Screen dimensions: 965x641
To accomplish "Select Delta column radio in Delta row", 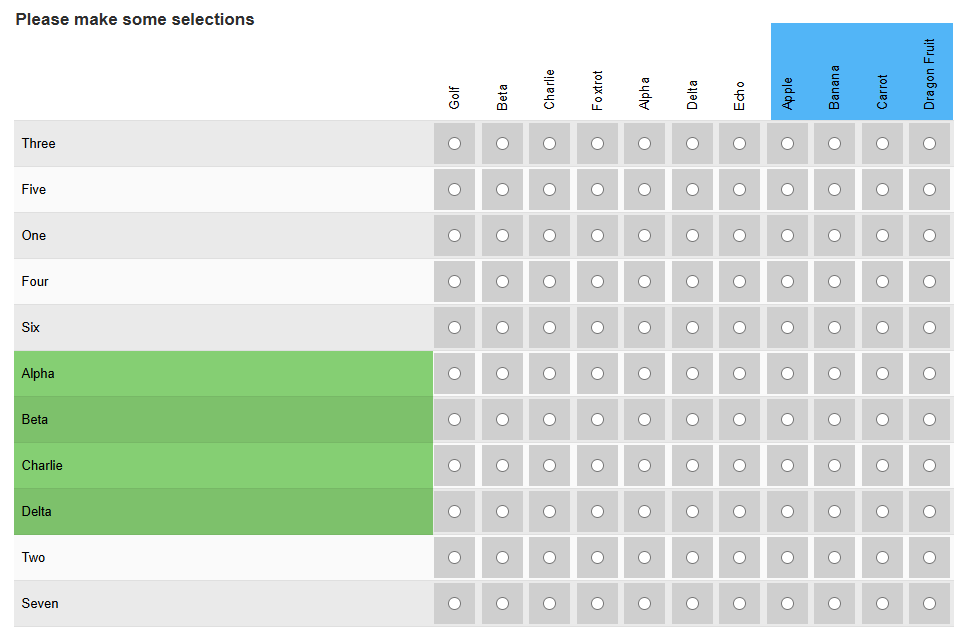I will 692,512.
